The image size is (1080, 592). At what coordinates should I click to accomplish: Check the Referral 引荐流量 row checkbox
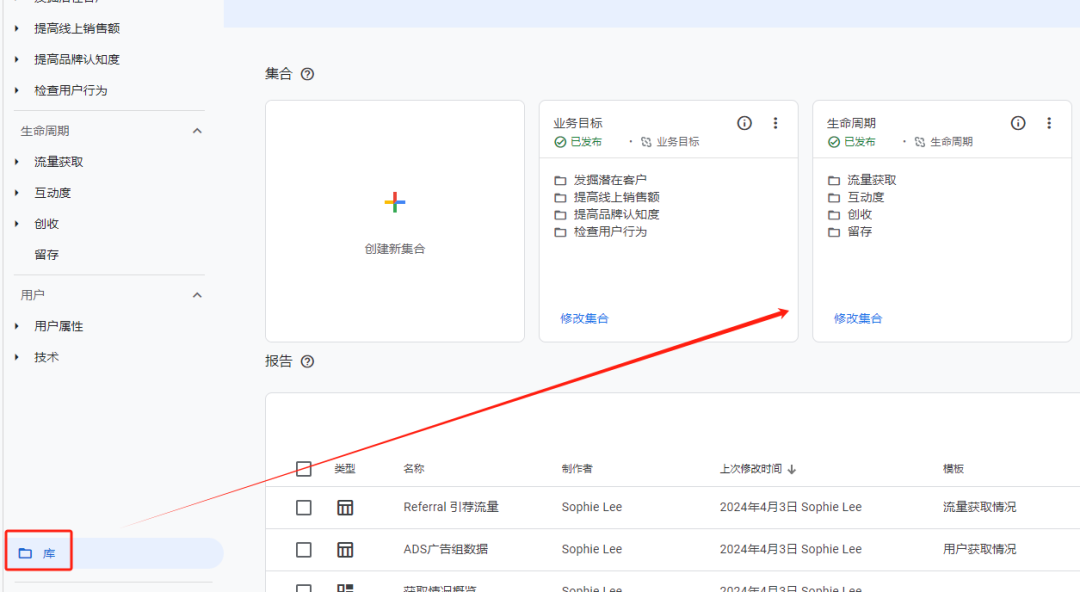pos(304,508)
